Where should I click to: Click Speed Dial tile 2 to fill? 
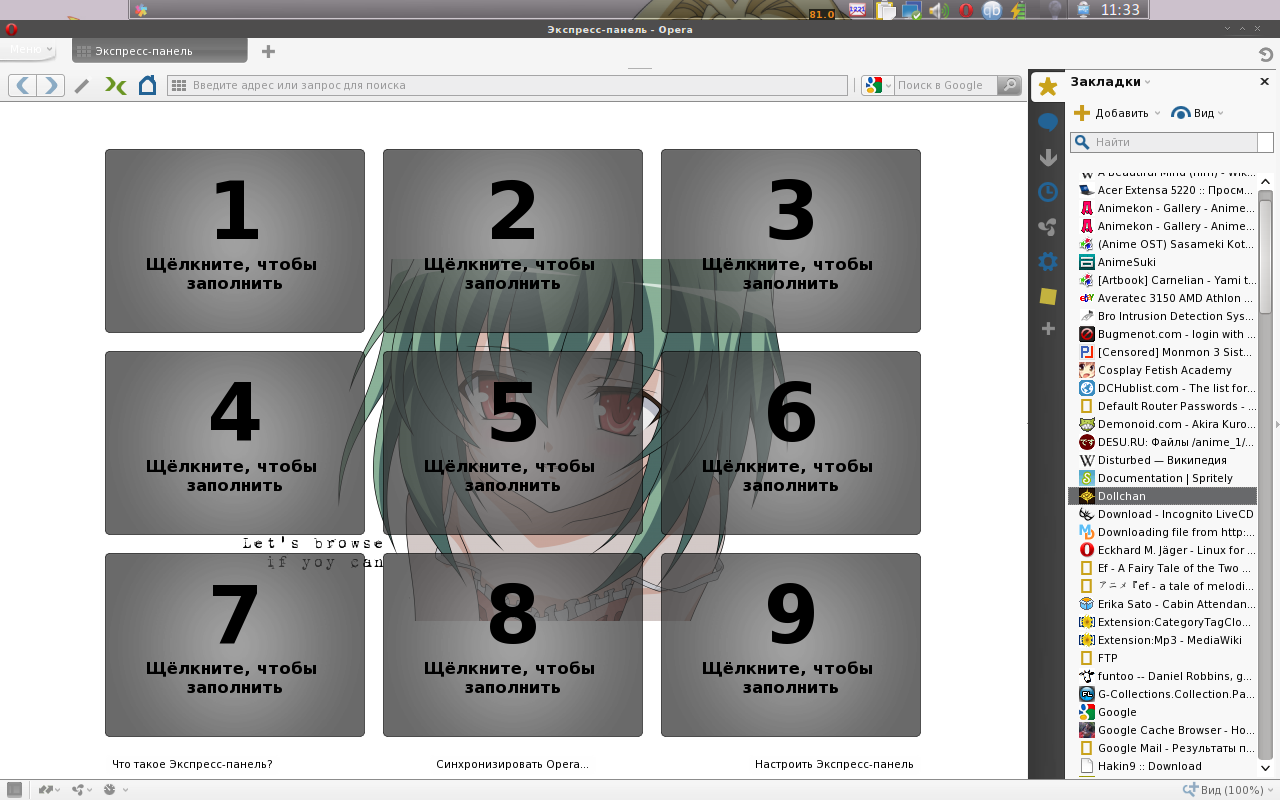point(513,241)
